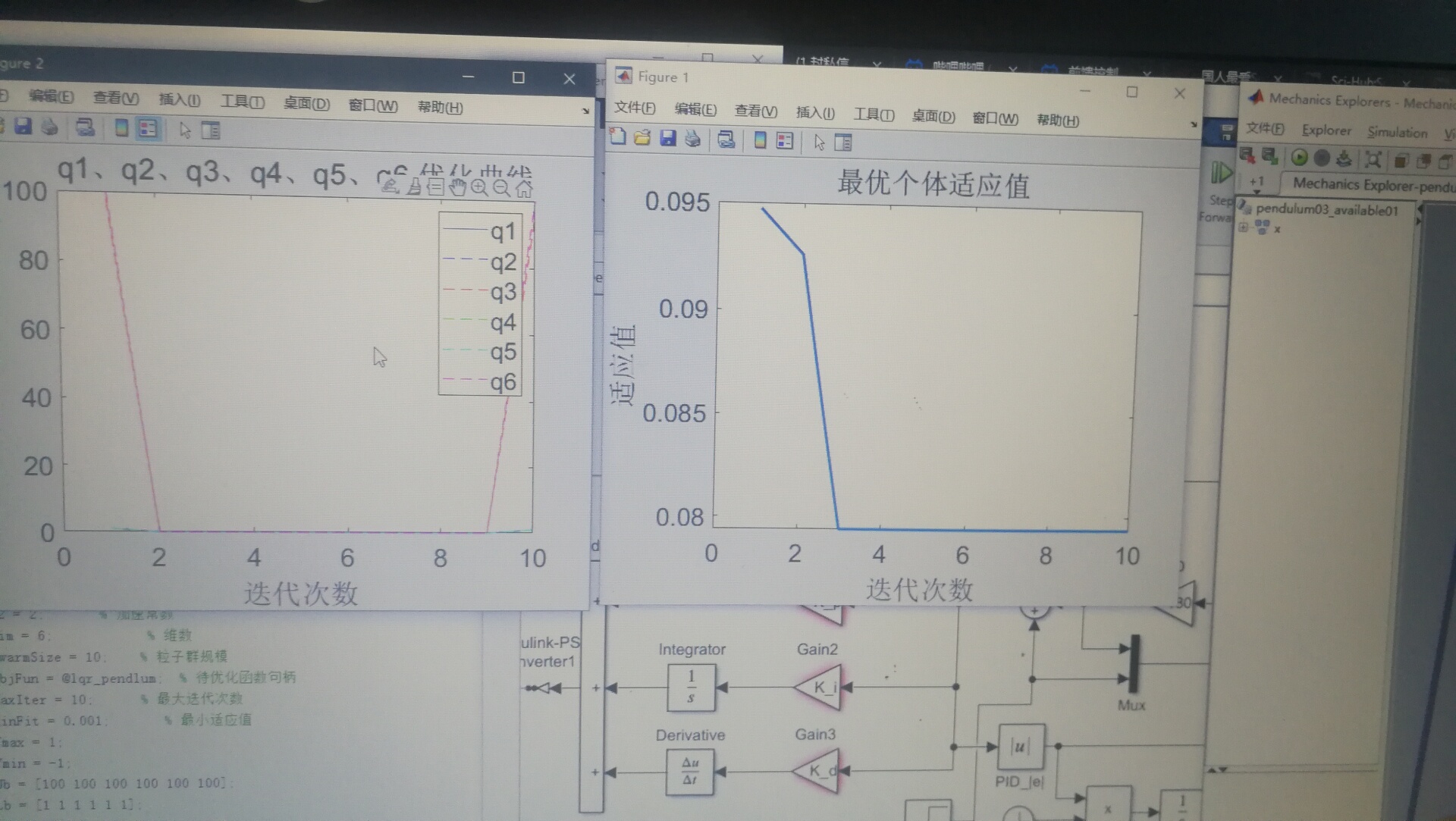Click Insert Colorbar icon in Figure 1 toolbar
Image resolution: width=1456 pixels, height=821 pixels.
point(760,140)
